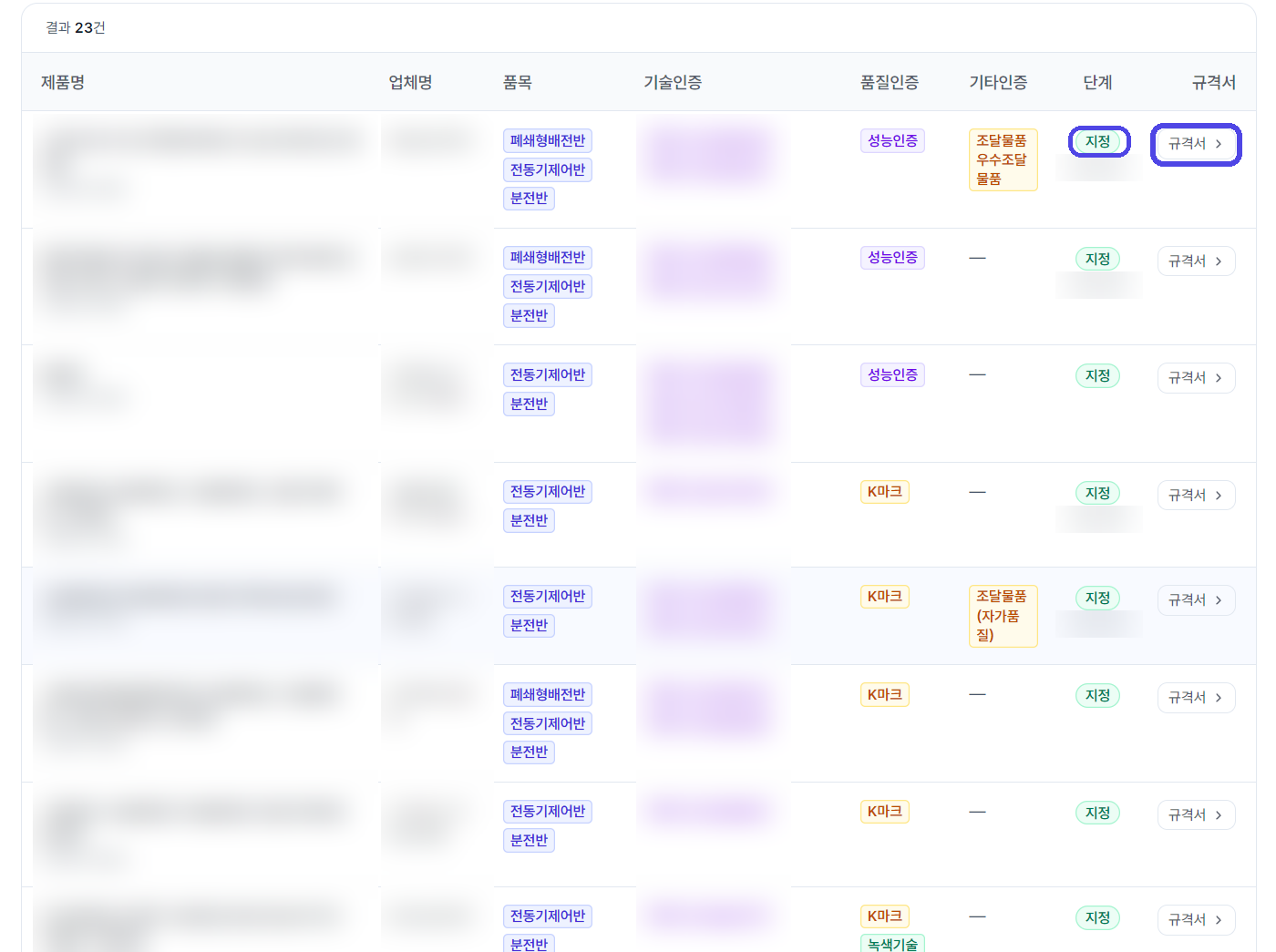Click the 품질인증 column header
Image resolution: width=1276 pixels, height=952 pixels.
(890, 83)
